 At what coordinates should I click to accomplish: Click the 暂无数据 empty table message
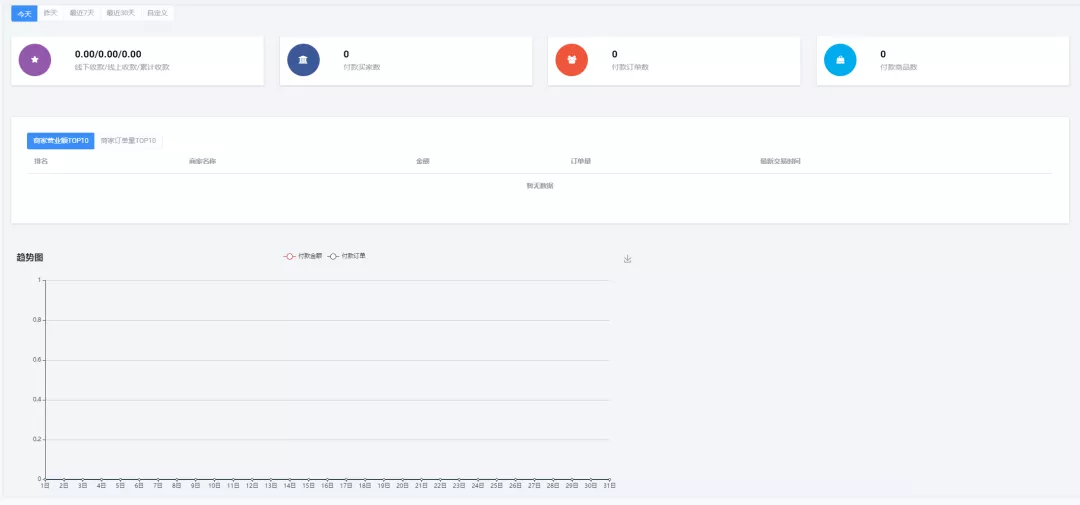(540, 186)
